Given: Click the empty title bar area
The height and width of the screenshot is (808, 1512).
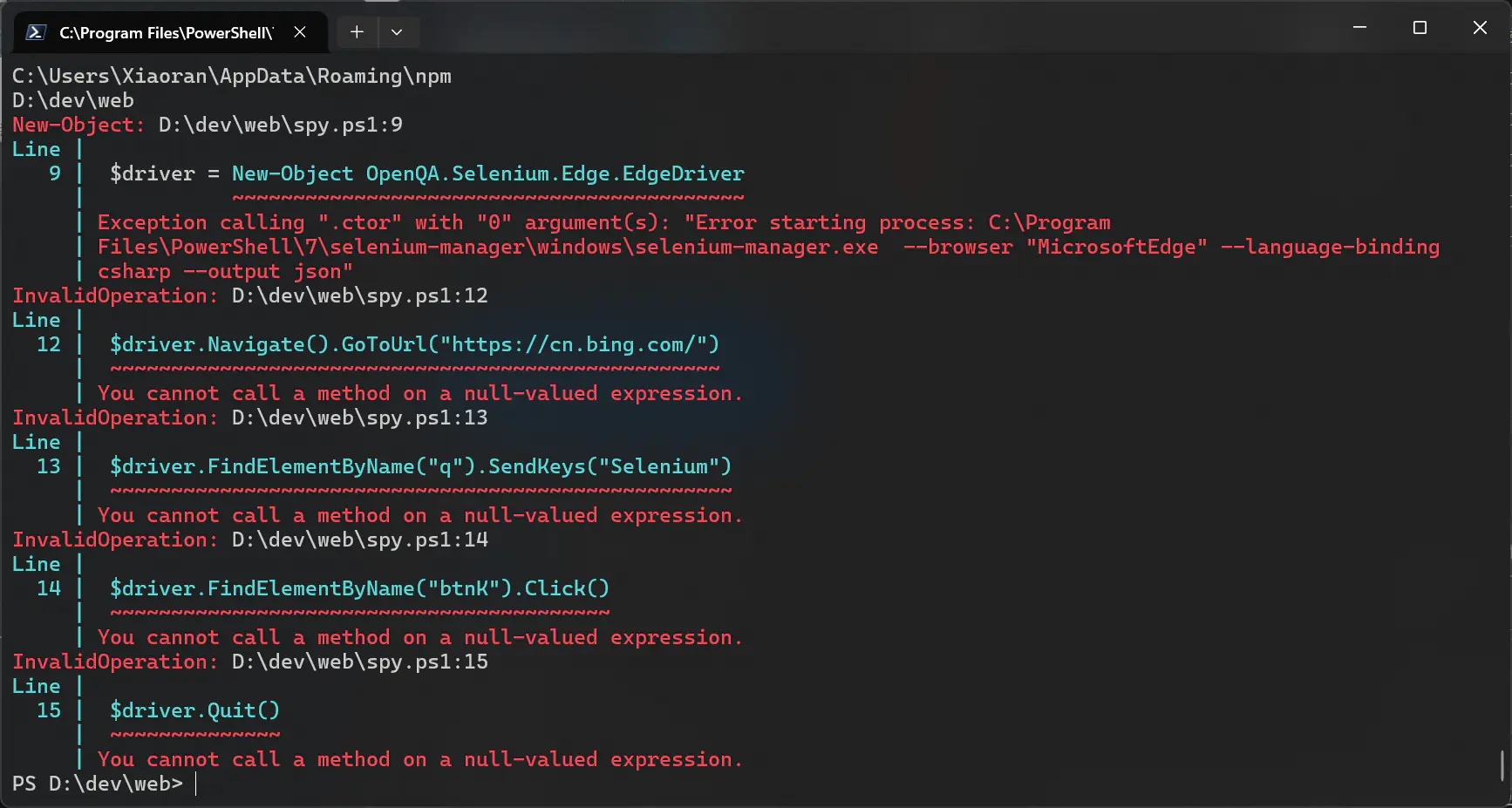Looking at the screenshot, I should point(872,28).
